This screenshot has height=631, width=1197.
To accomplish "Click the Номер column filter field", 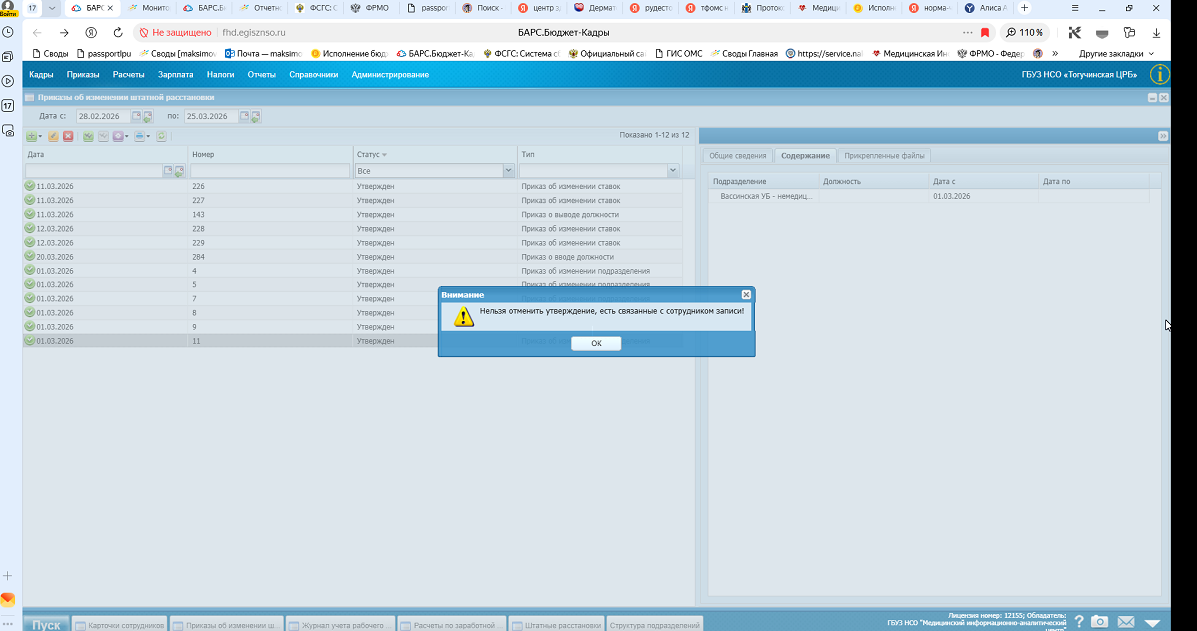I will (270, 171).
